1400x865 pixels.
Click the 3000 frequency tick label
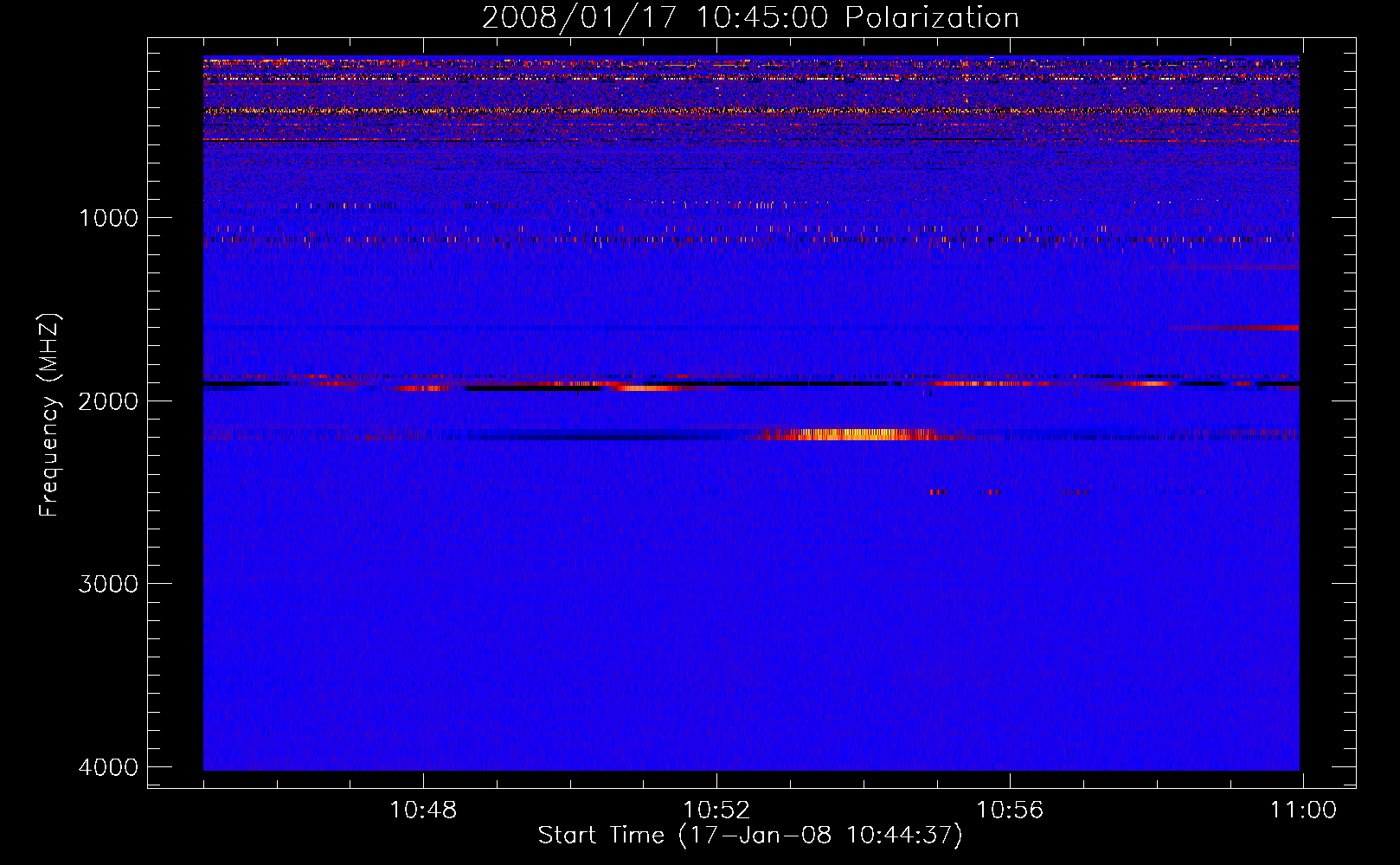point(108,584)
